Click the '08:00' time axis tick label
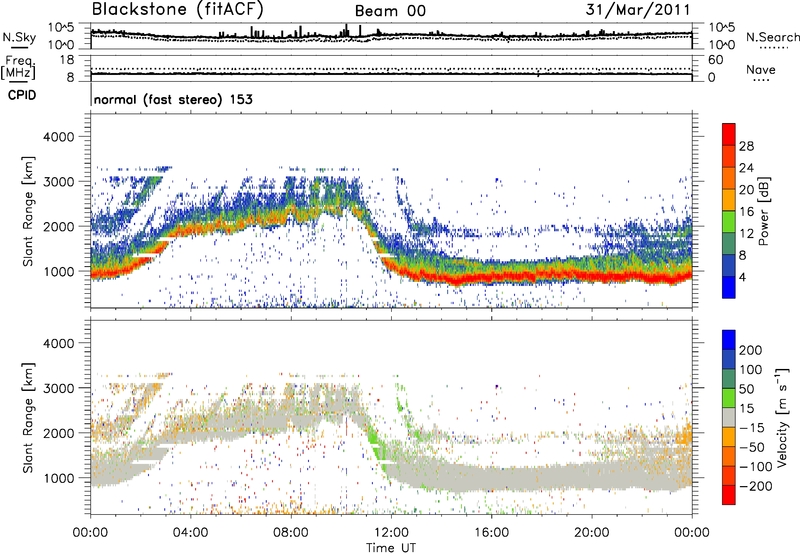Viewport: 800px width, 554px height. (x=291, y=533)
